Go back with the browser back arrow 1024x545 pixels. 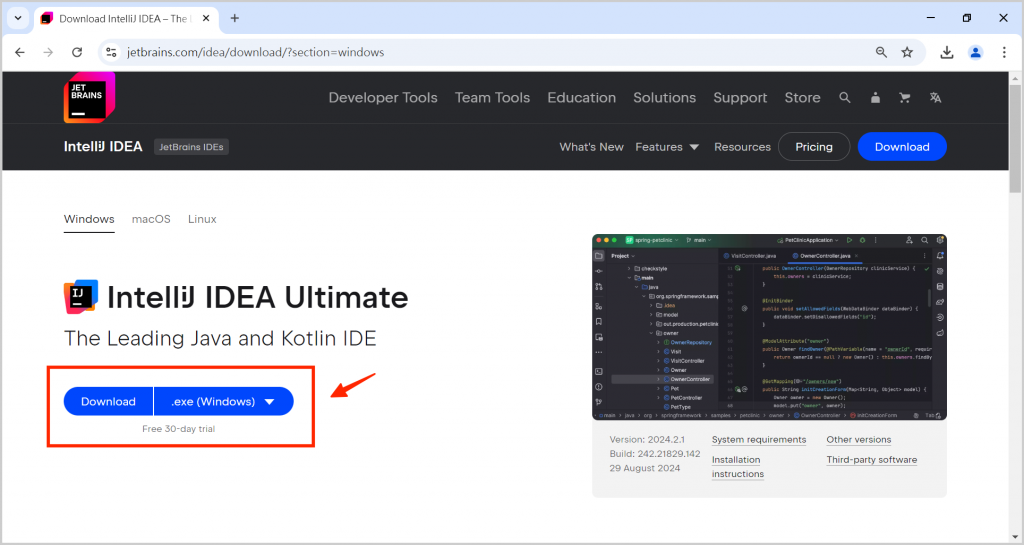(x=20, y=52)
